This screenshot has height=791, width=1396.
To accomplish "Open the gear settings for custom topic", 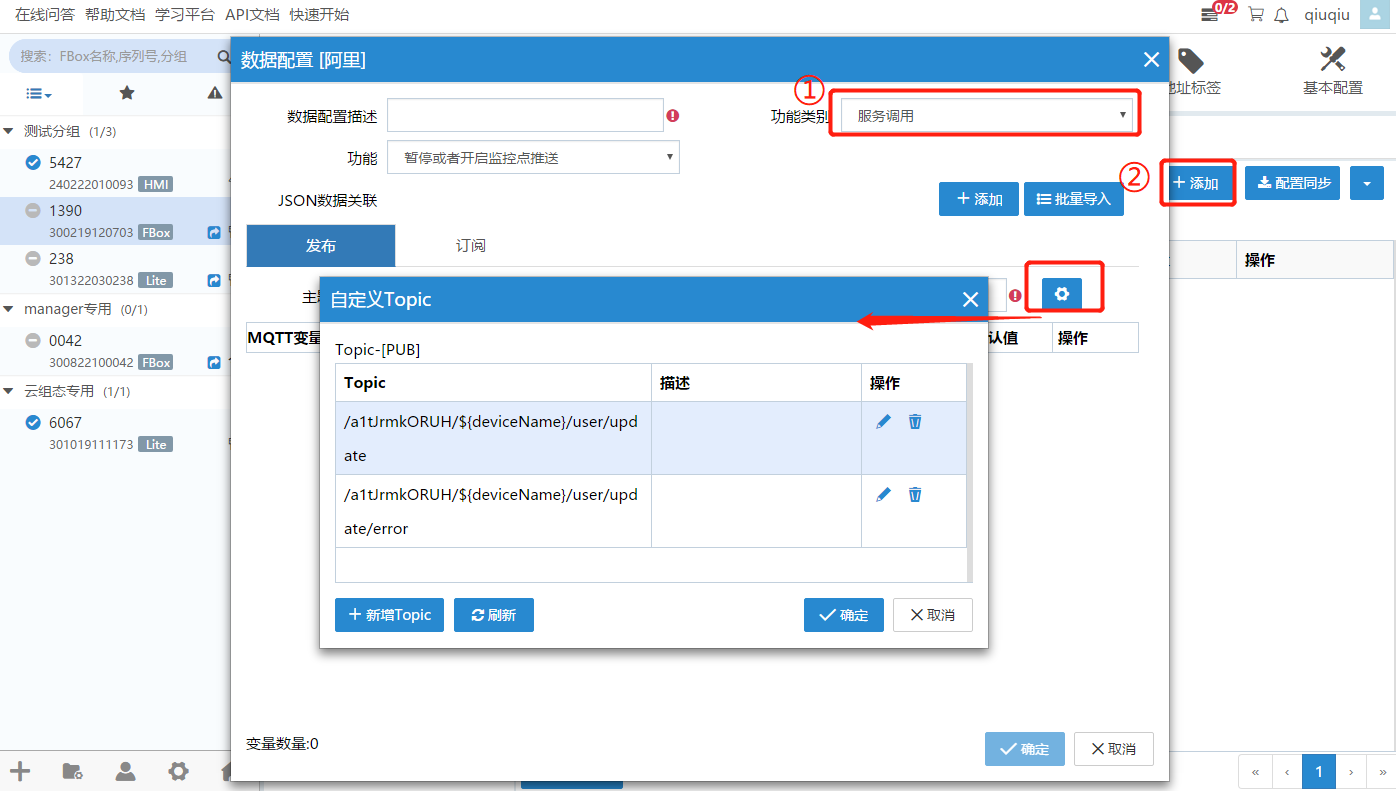I will coord(1062,294).
